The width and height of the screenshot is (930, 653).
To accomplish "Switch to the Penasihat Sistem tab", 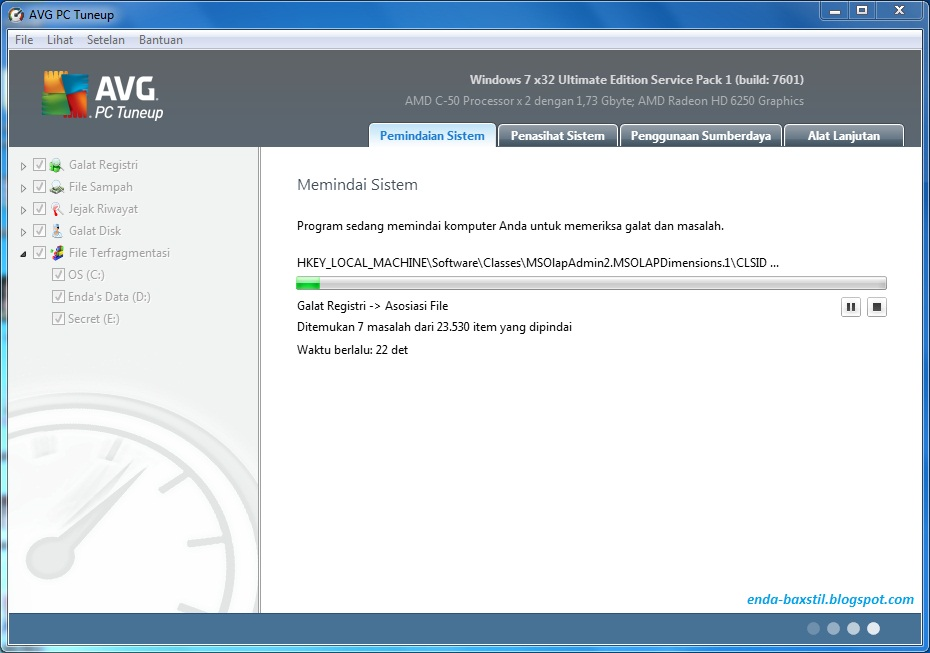I will [558, 135].
